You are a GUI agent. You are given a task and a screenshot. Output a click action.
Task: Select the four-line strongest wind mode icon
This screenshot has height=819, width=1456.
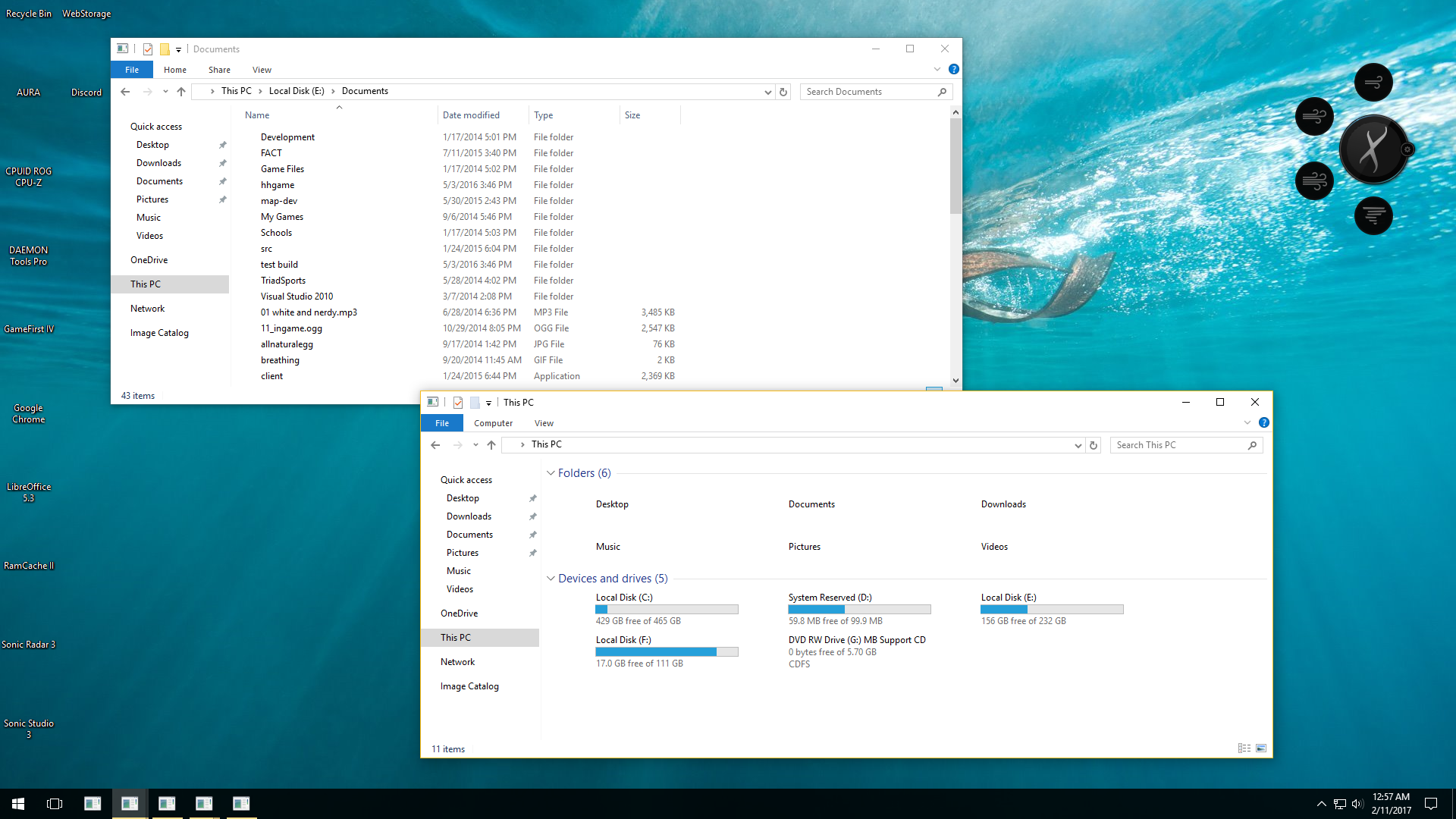pos(1314,180)
